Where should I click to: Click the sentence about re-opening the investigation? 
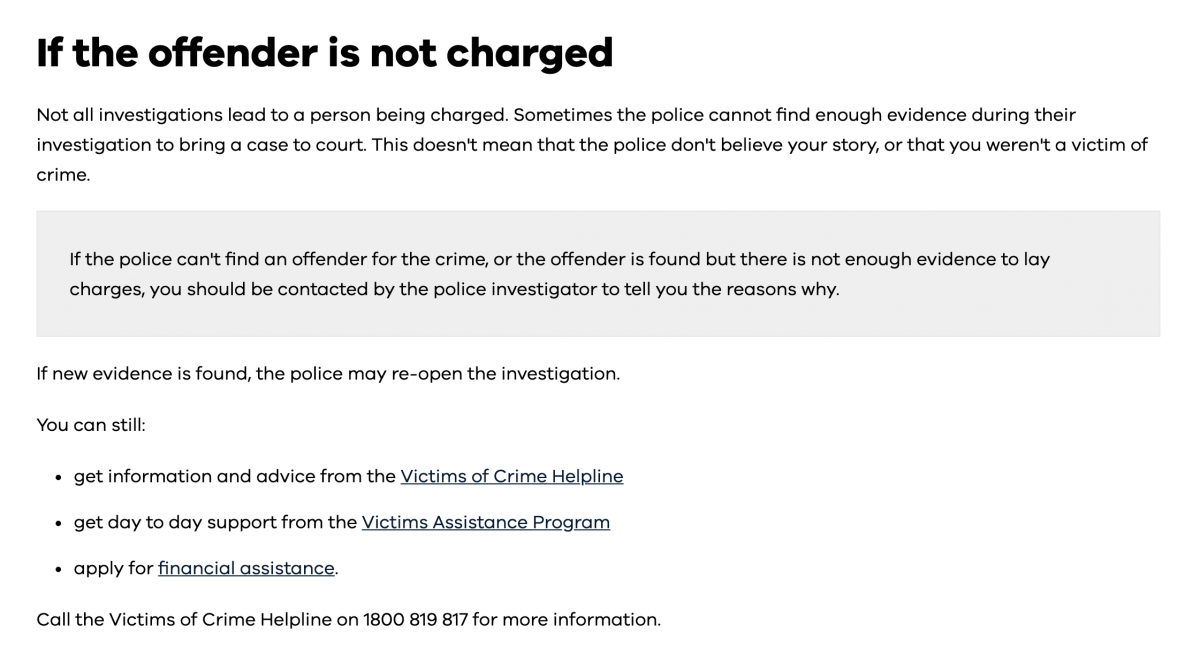click(x=328, y=374)
